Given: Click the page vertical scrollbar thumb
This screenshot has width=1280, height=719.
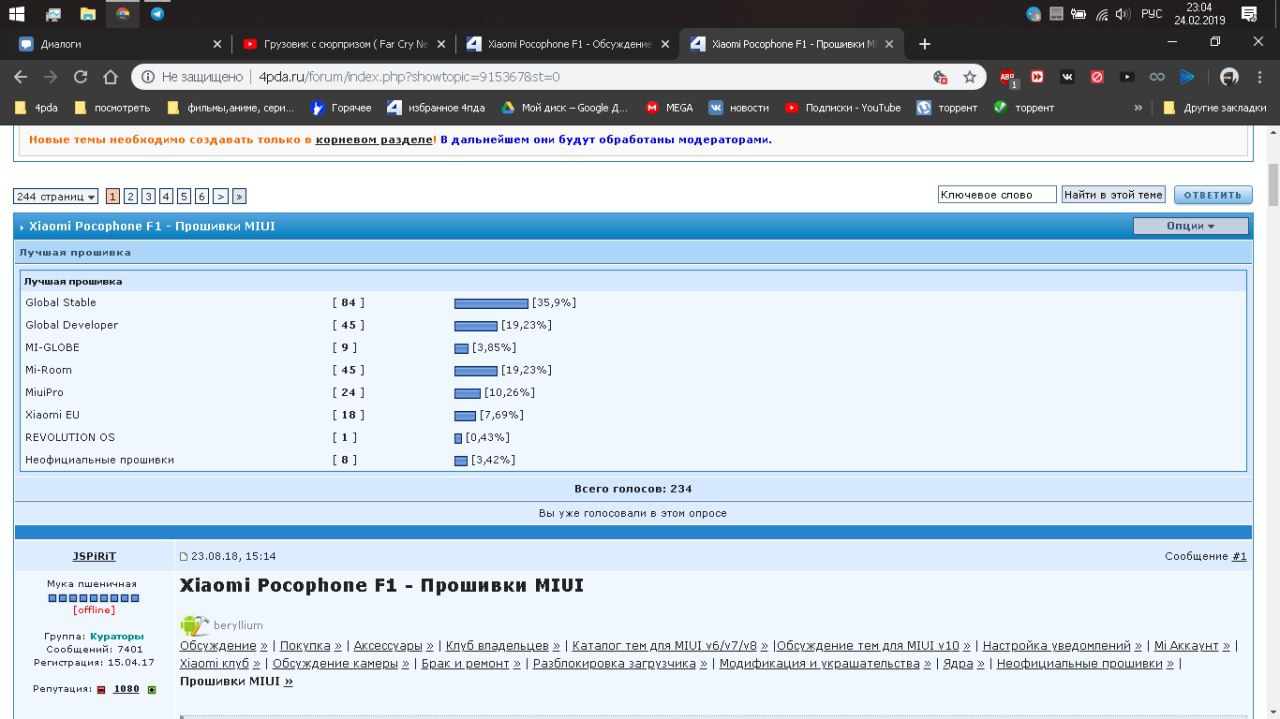Looking at the screenshot, I should [x=1272, y=184].
